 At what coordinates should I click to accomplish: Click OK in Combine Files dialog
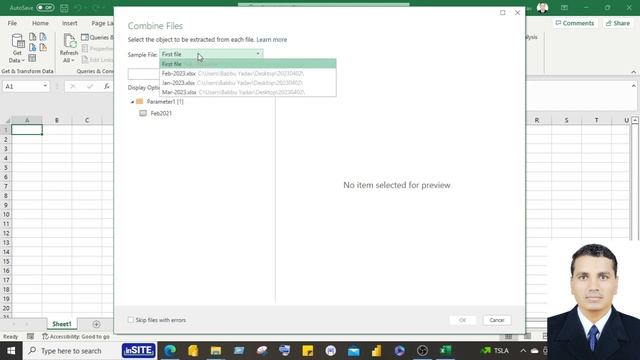pos(462,320)
